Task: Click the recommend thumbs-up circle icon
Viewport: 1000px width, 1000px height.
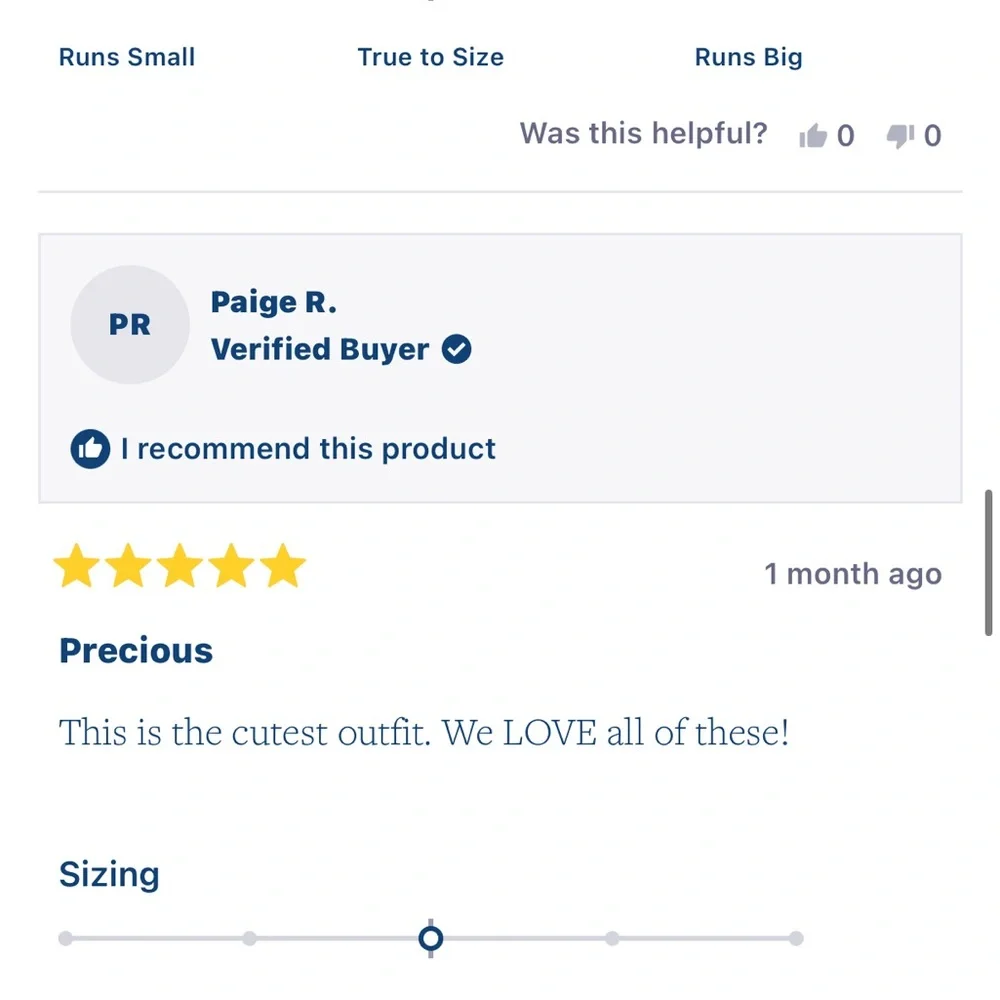Action: click(x=90, y=449)
